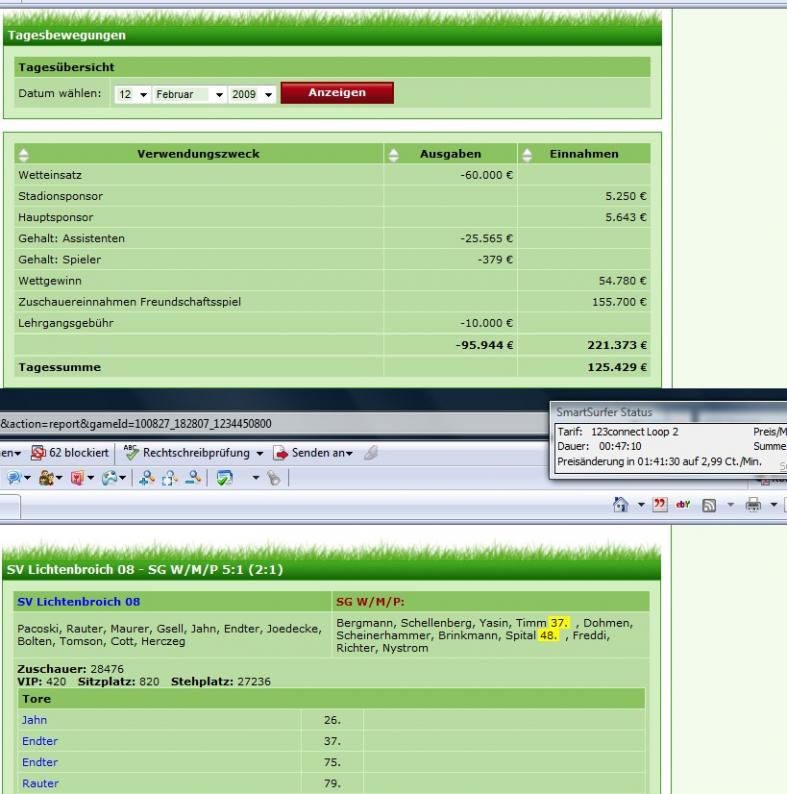Open the year dropdown showing 2009
Image resolution: width=787 pixels, height=794 pixels.
[x=254, y=94]
